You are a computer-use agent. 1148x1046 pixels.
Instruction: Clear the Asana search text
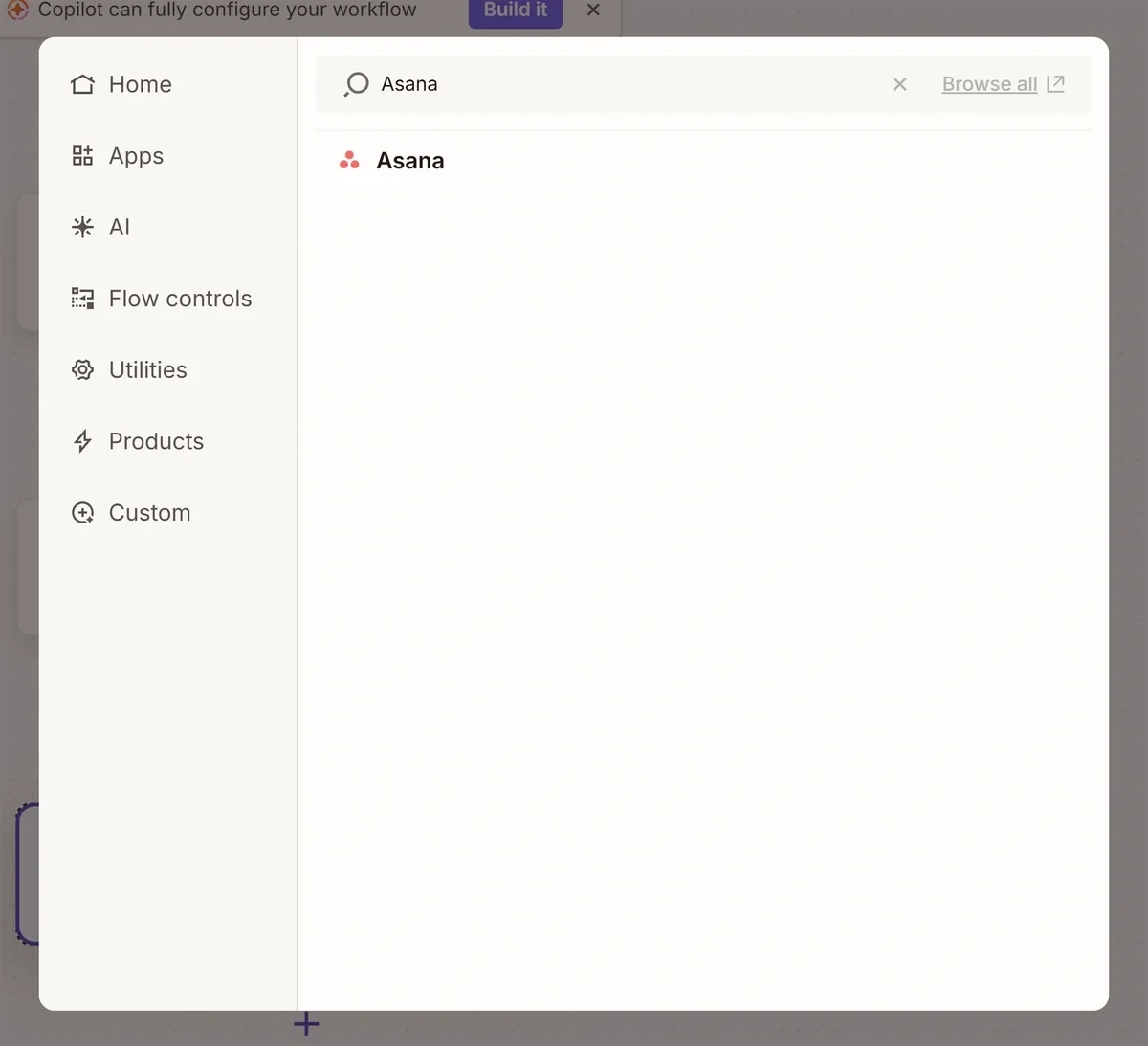[x=899, y=84]
